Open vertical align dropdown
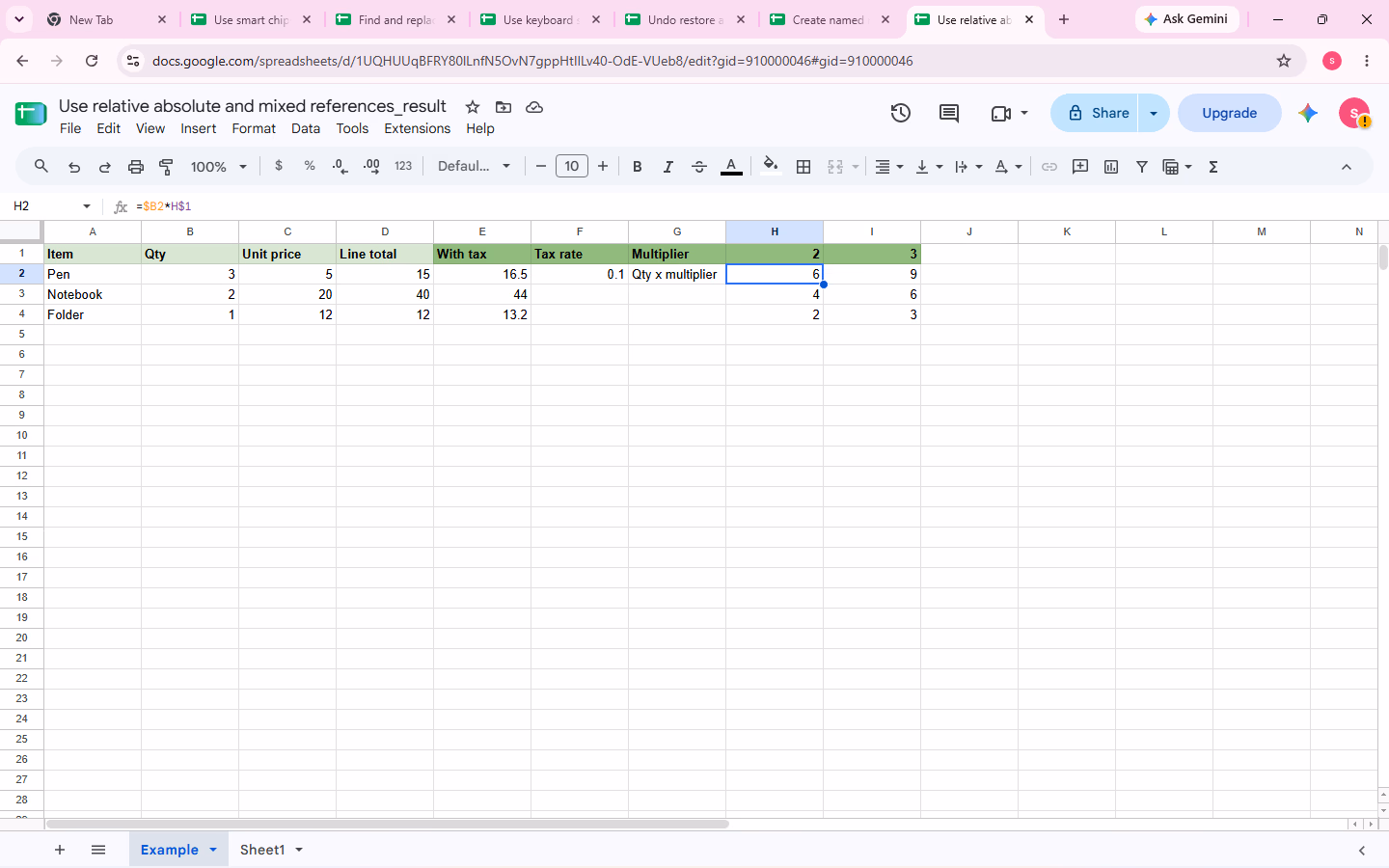The height and width of the screenshot is (868, 1389). click(x=929, y=167)
